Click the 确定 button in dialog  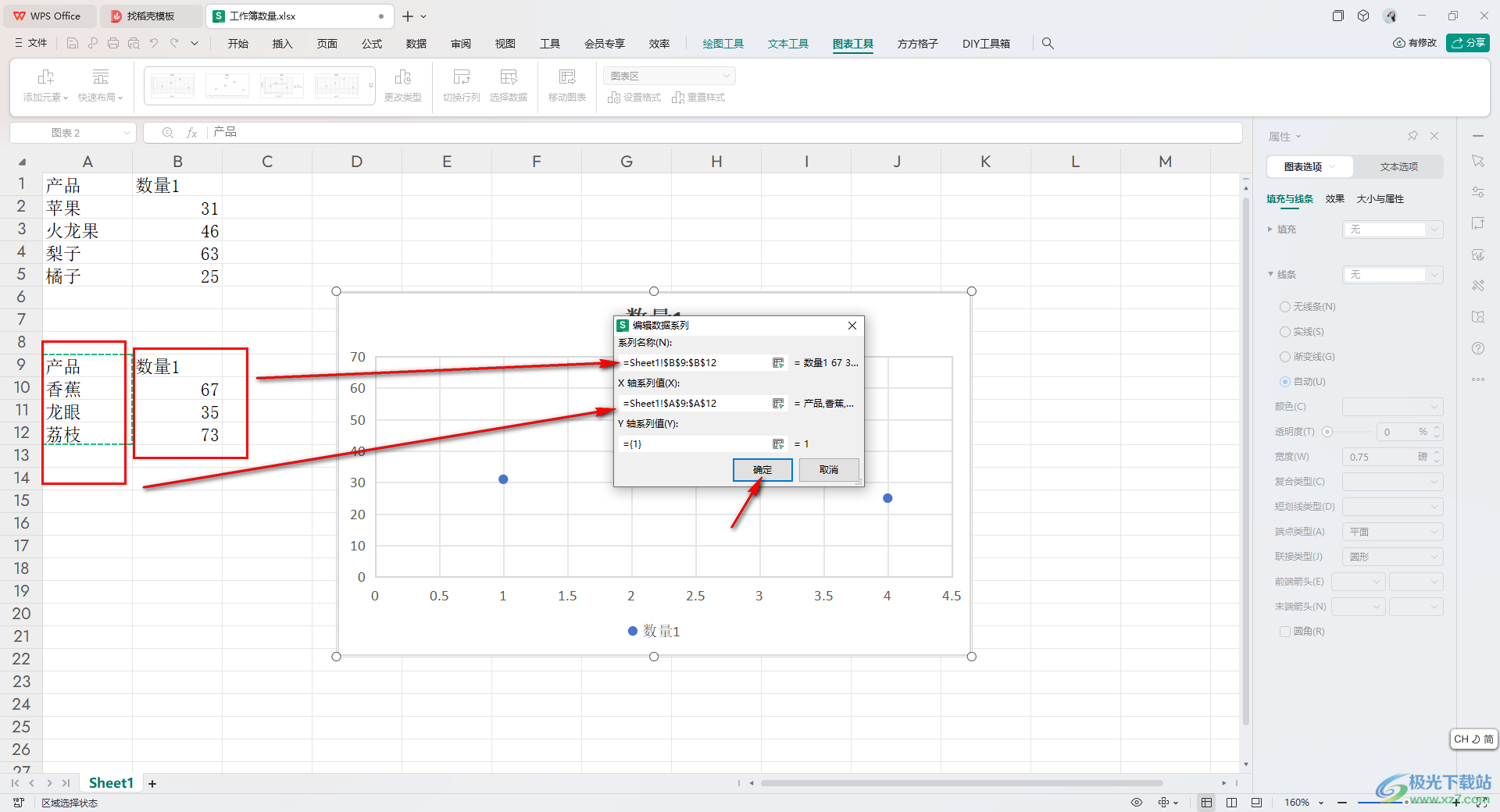tap(762, 470)
